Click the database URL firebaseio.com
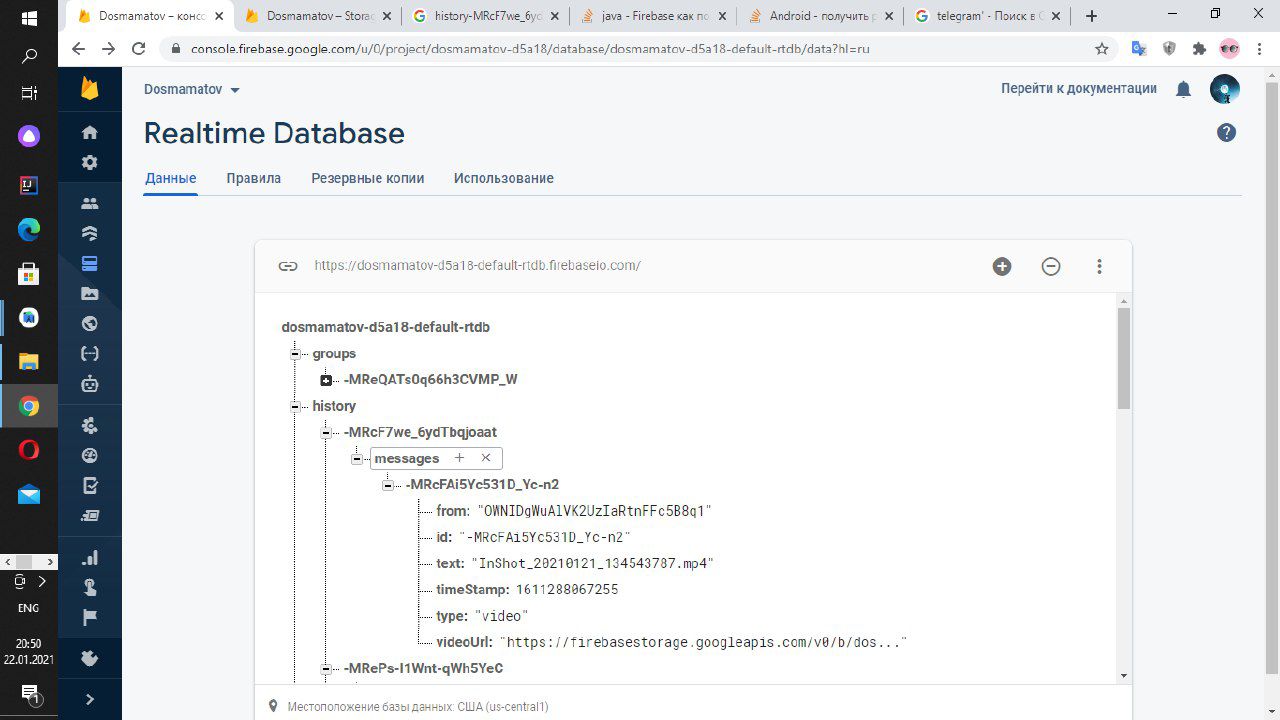Screen dimensions: 1280x720 (x=477, y=266)
